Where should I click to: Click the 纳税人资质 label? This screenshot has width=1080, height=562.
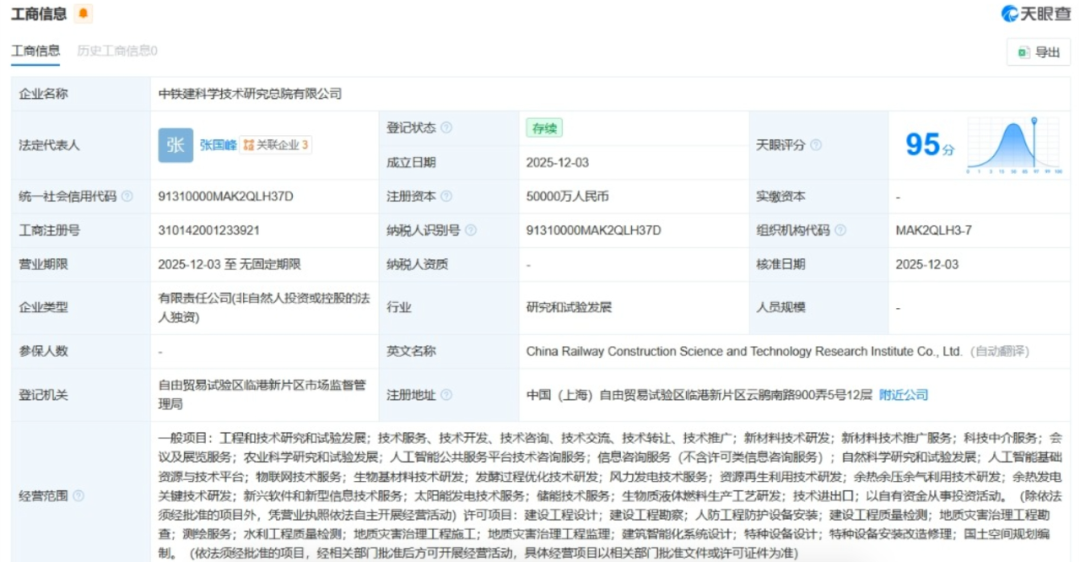click(x=417, y=264)
